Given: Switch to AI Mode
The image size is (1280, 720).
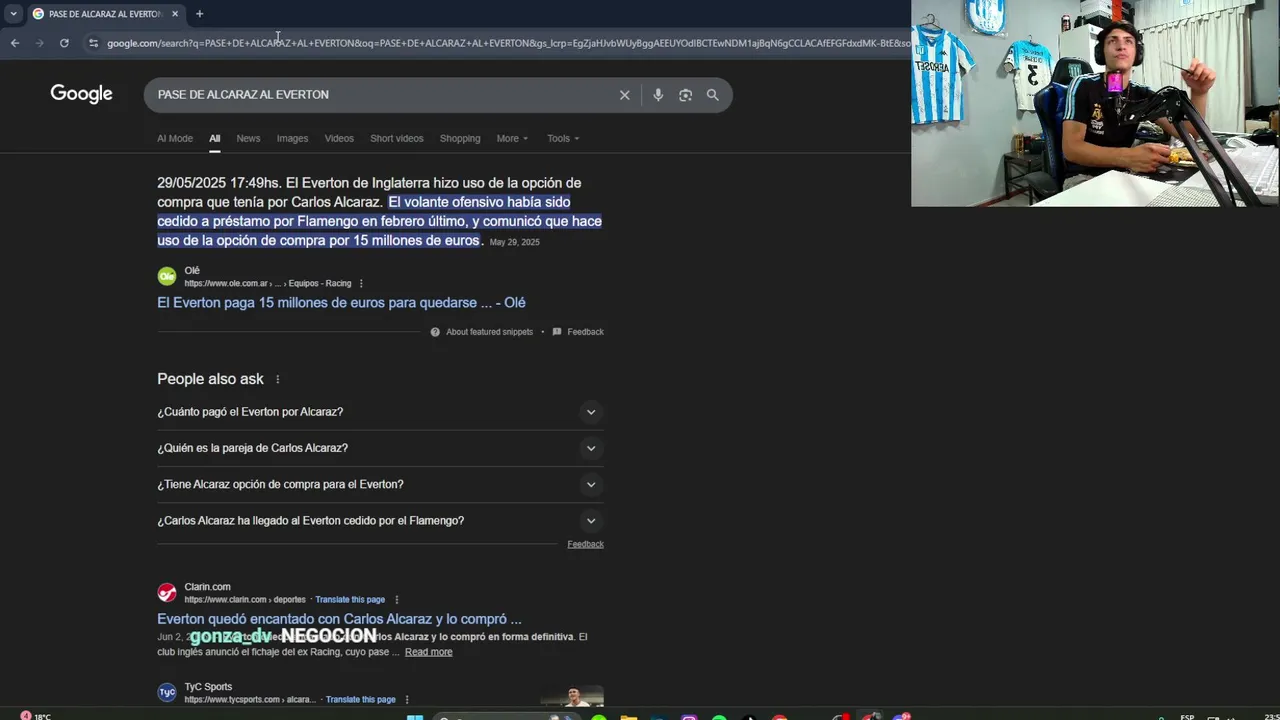Looking at the screenshot, I should point(174,138).
